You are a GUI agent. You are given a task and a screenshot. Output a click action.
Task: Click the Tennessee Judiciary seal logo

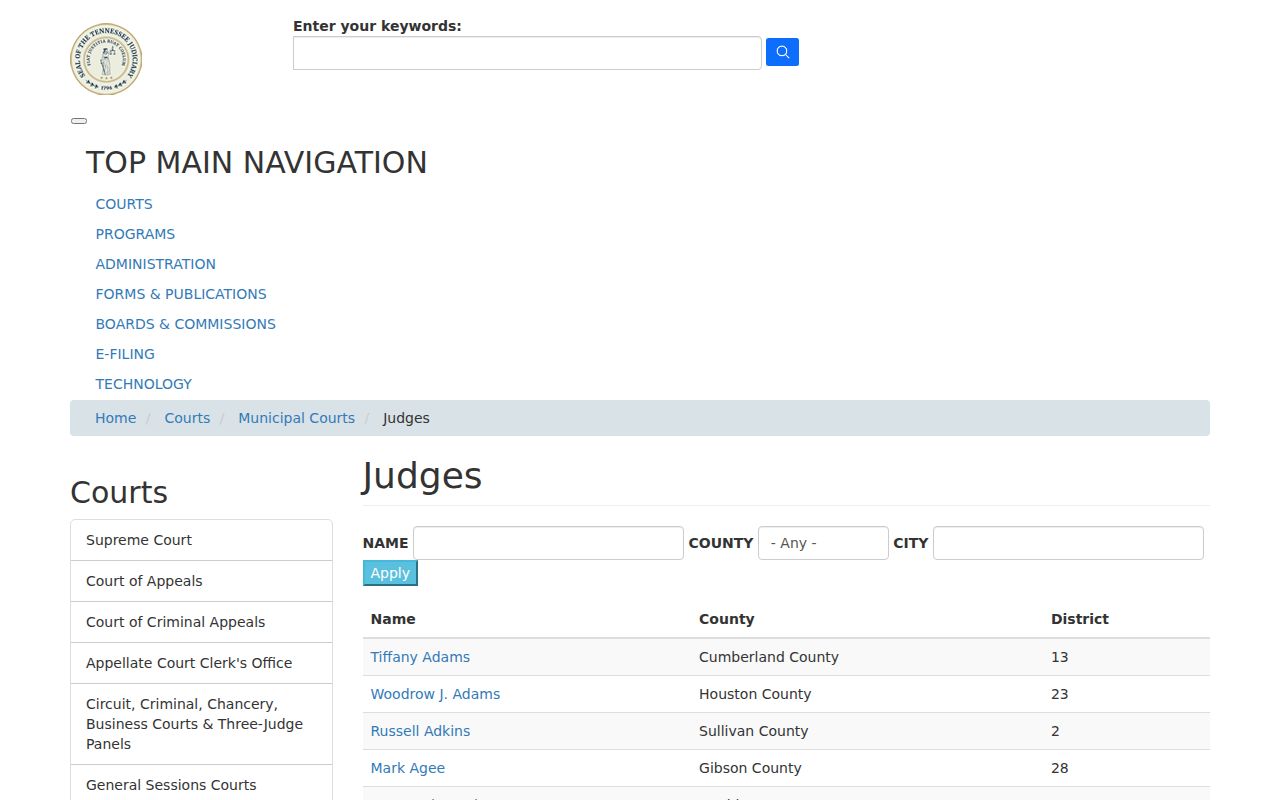[106, 60]
